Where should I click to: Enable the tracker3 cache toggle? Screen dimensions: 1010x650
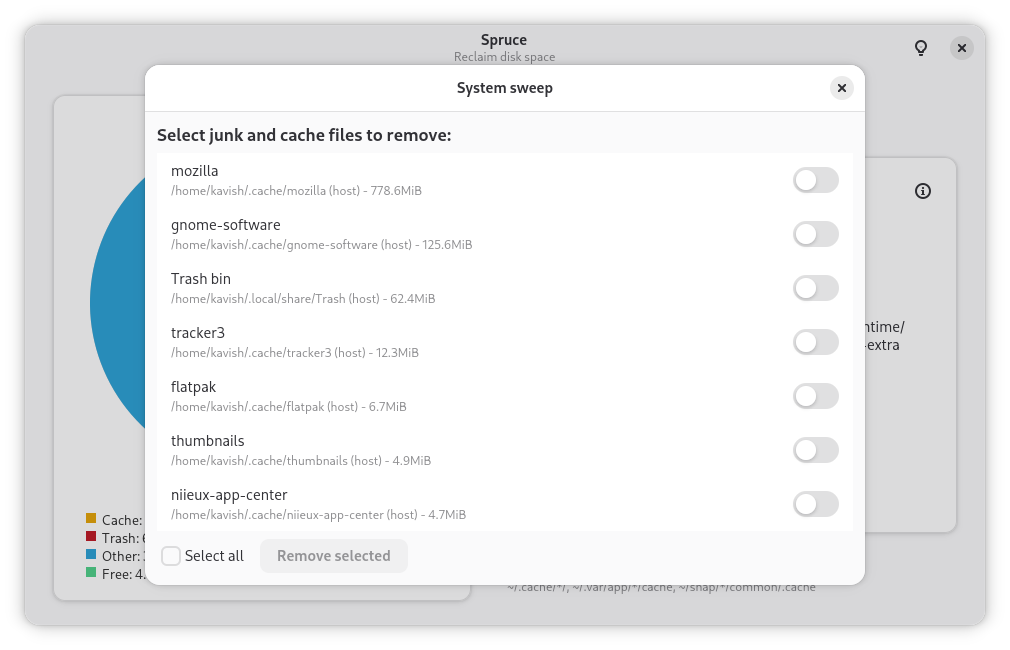click(x=815, y=342)
